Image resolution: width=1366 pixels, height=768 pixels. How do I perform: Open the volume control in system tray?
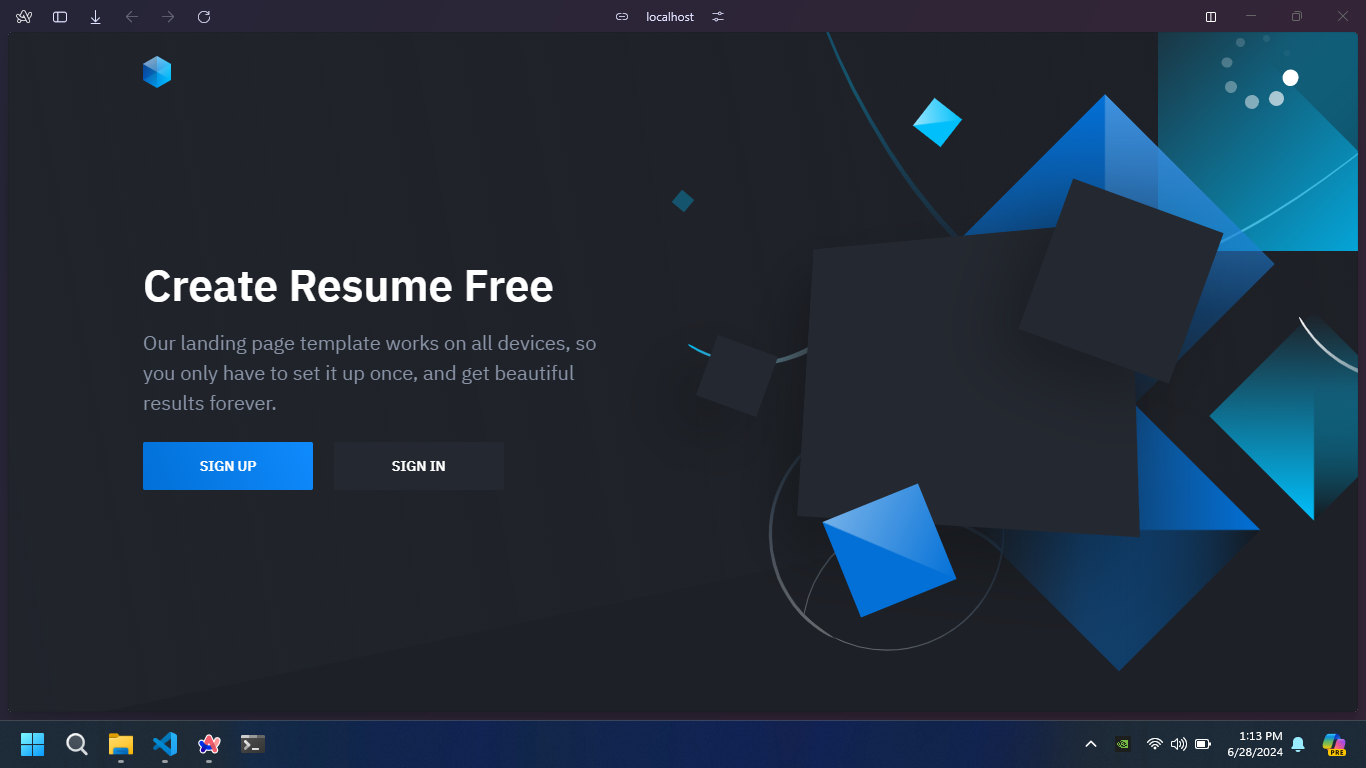coord(1179,744)
